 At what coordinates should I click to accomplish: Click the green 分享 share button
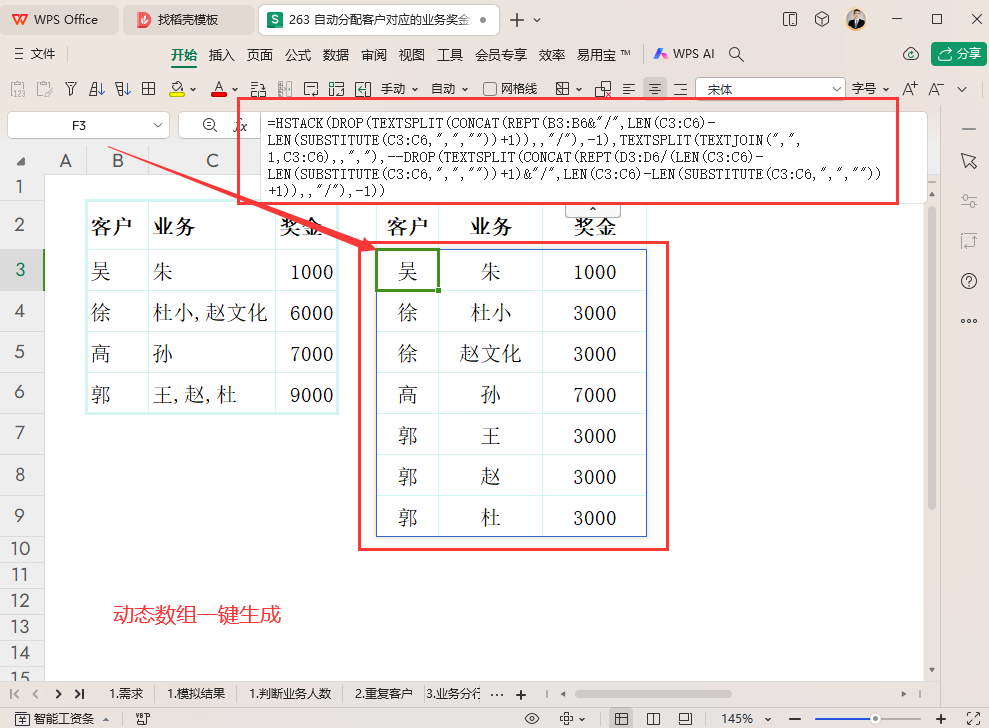pyautogui.click(x=959, y=54)
